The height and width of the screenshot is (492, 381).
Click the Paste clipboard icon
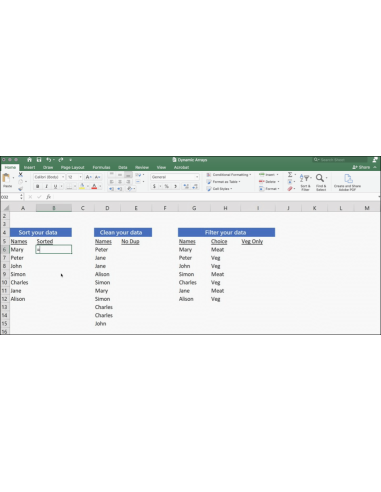tap(6, 178)
